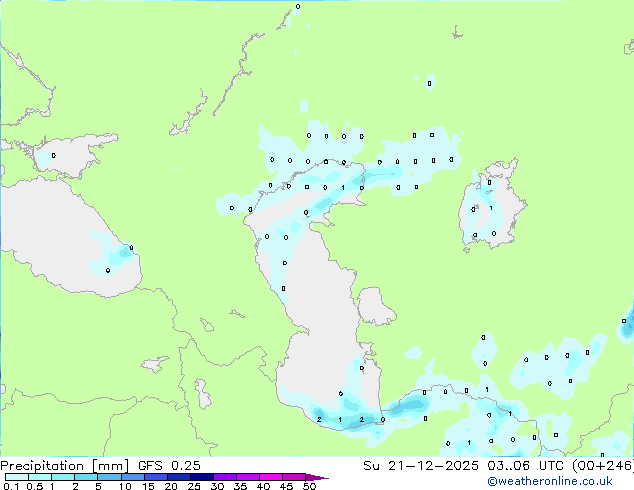Pick the 1–2 mm legend color swatch

pos(63,477)
